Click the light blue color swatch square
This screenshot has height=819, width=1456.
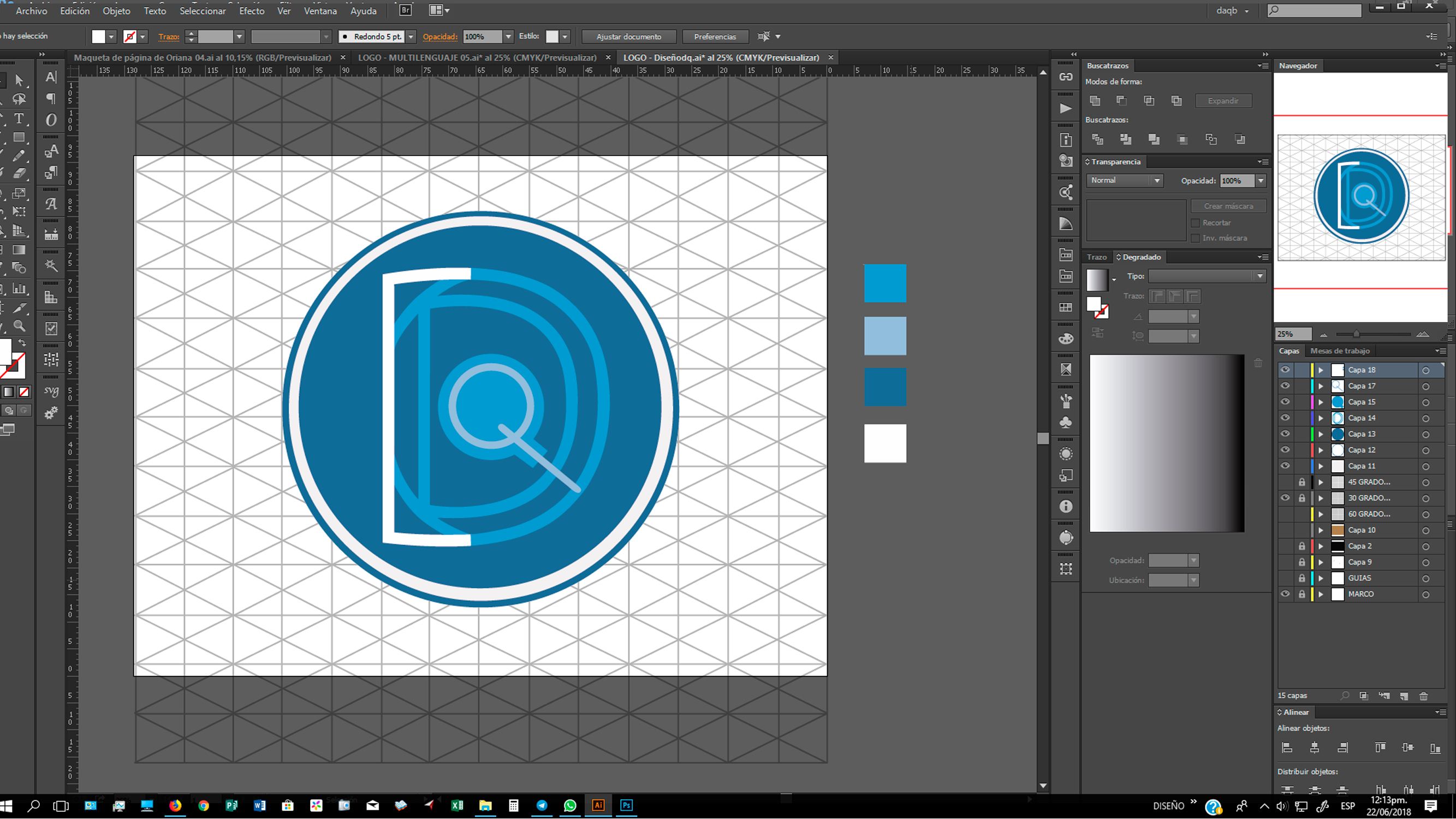[884, 336]
